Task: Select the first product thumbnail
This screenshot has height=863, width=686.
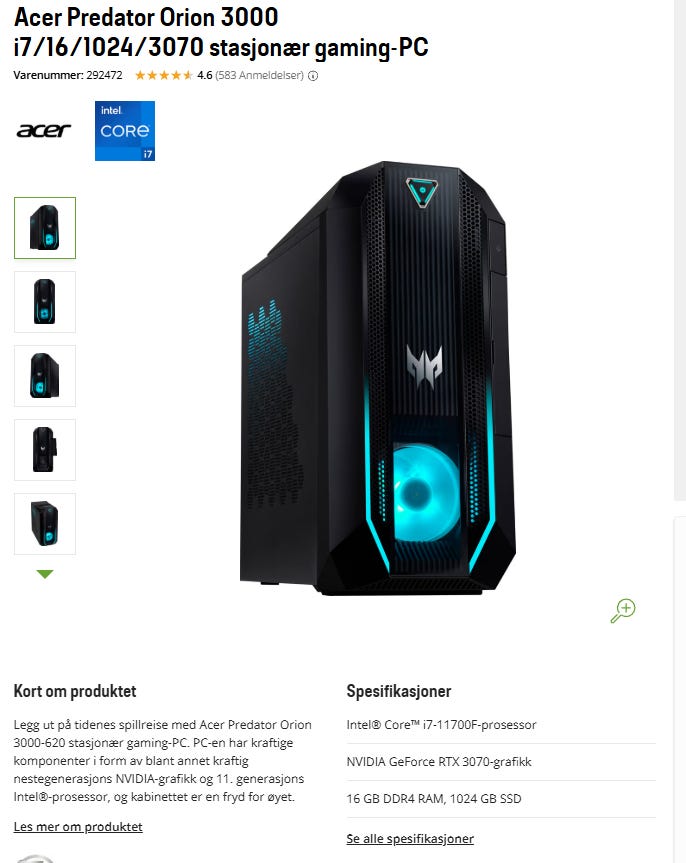Action: click(x=45, y=228)
